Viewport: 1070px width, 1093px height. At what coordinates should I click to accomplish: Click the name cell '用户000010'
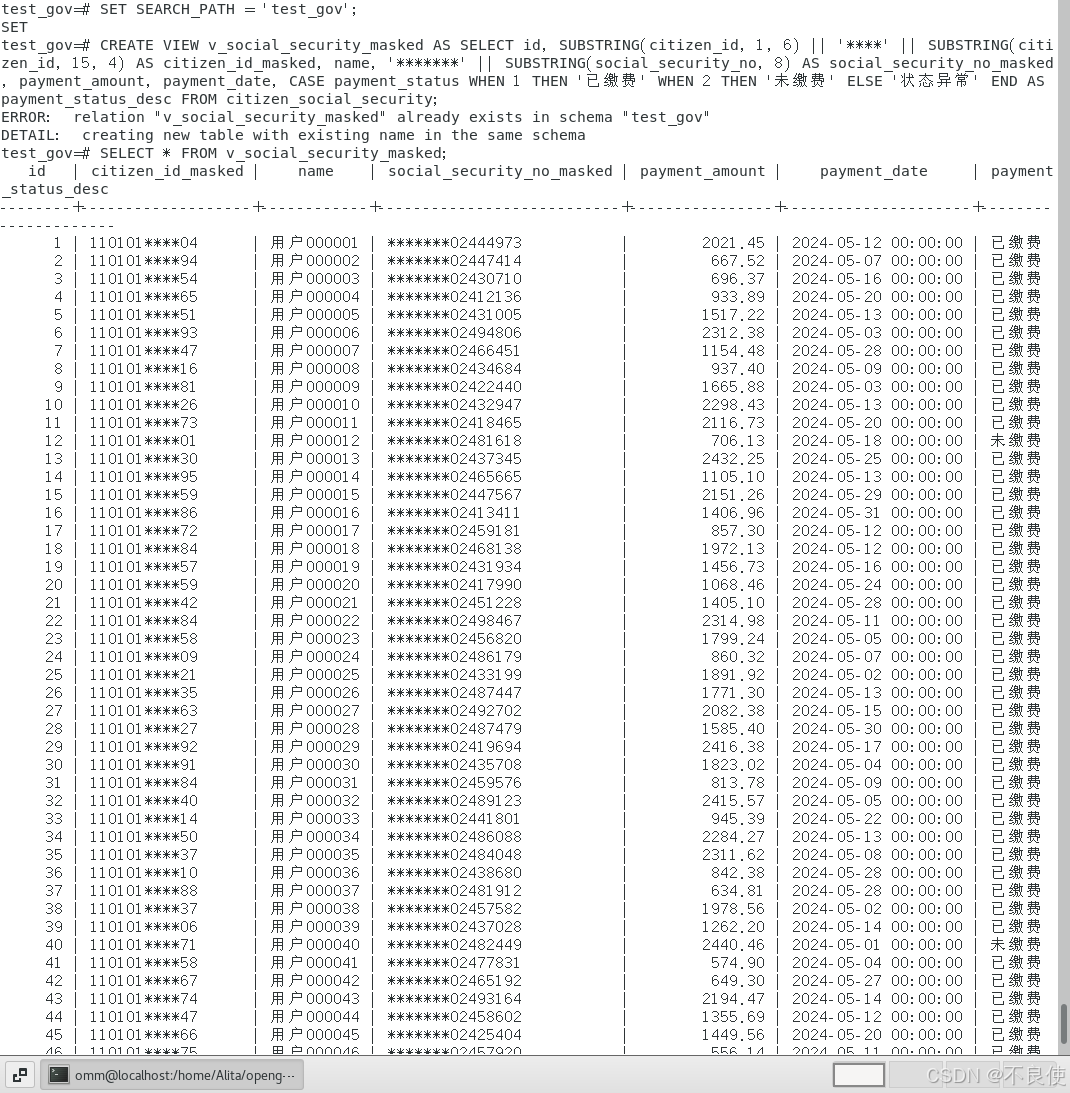315,405
